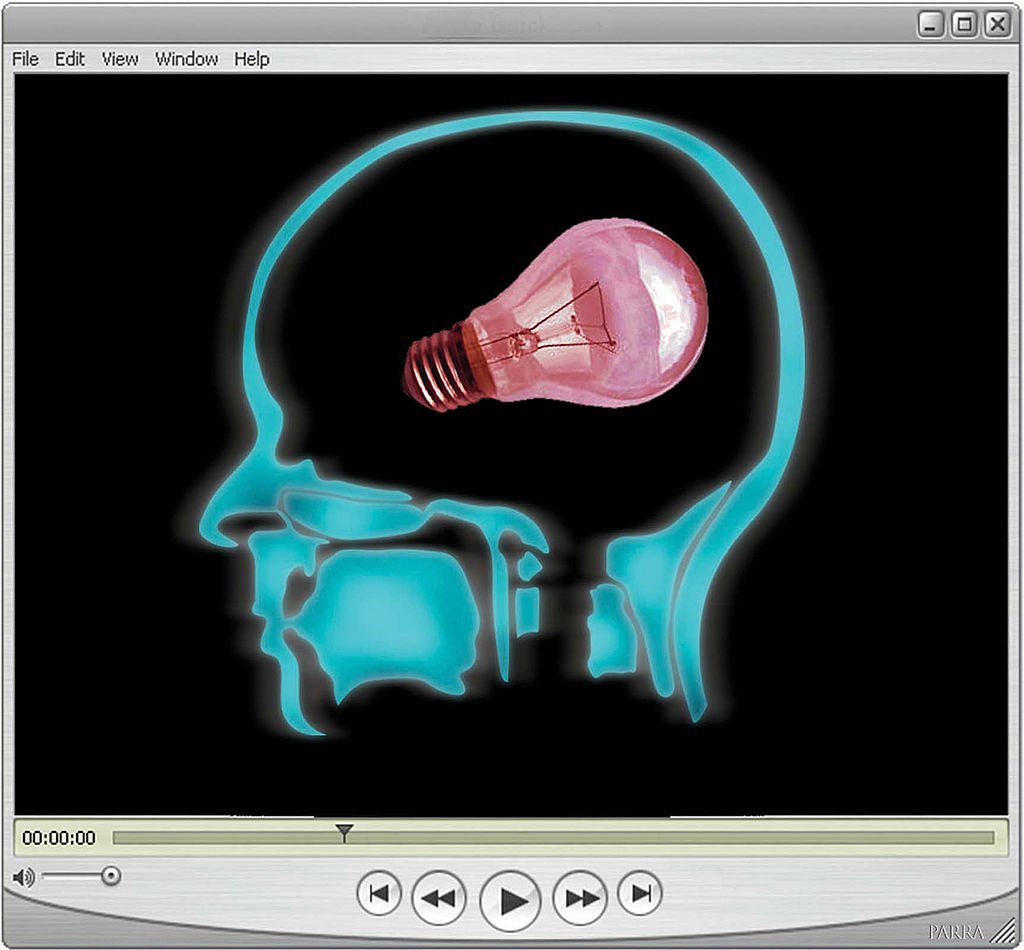1024x950 pixels.
Task: Click the right end of the timeline track
Action: pyautogui.click(x=988, y=838)
